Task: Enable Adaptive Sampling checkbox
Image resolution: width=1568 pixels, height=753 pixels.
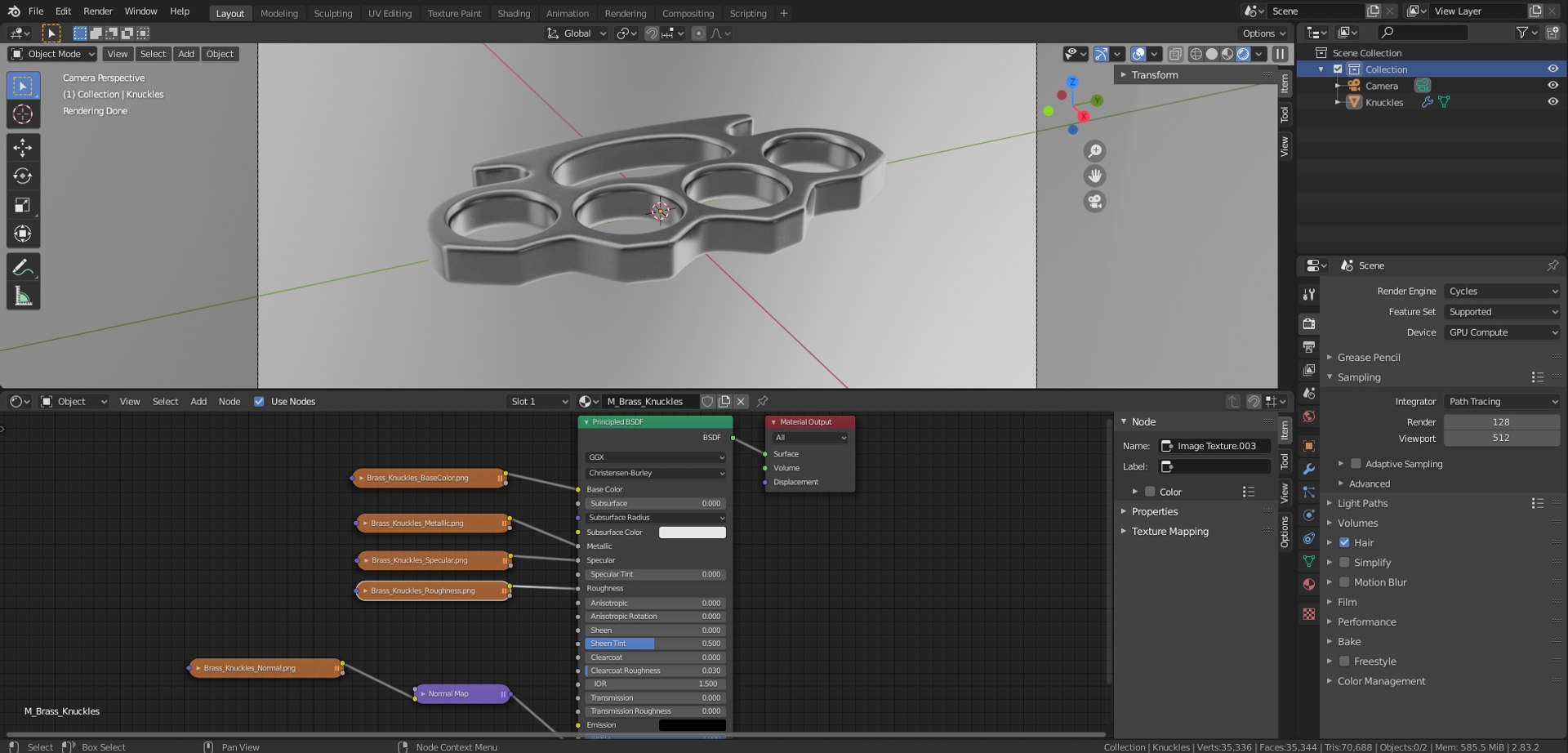Action: pos(1356,464)
